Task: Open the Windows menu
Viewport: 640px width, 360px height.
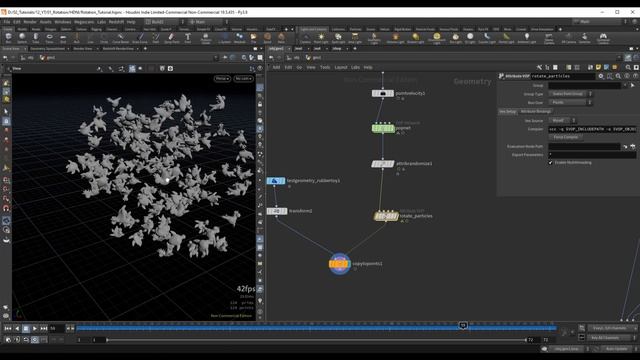Action: 62,22
